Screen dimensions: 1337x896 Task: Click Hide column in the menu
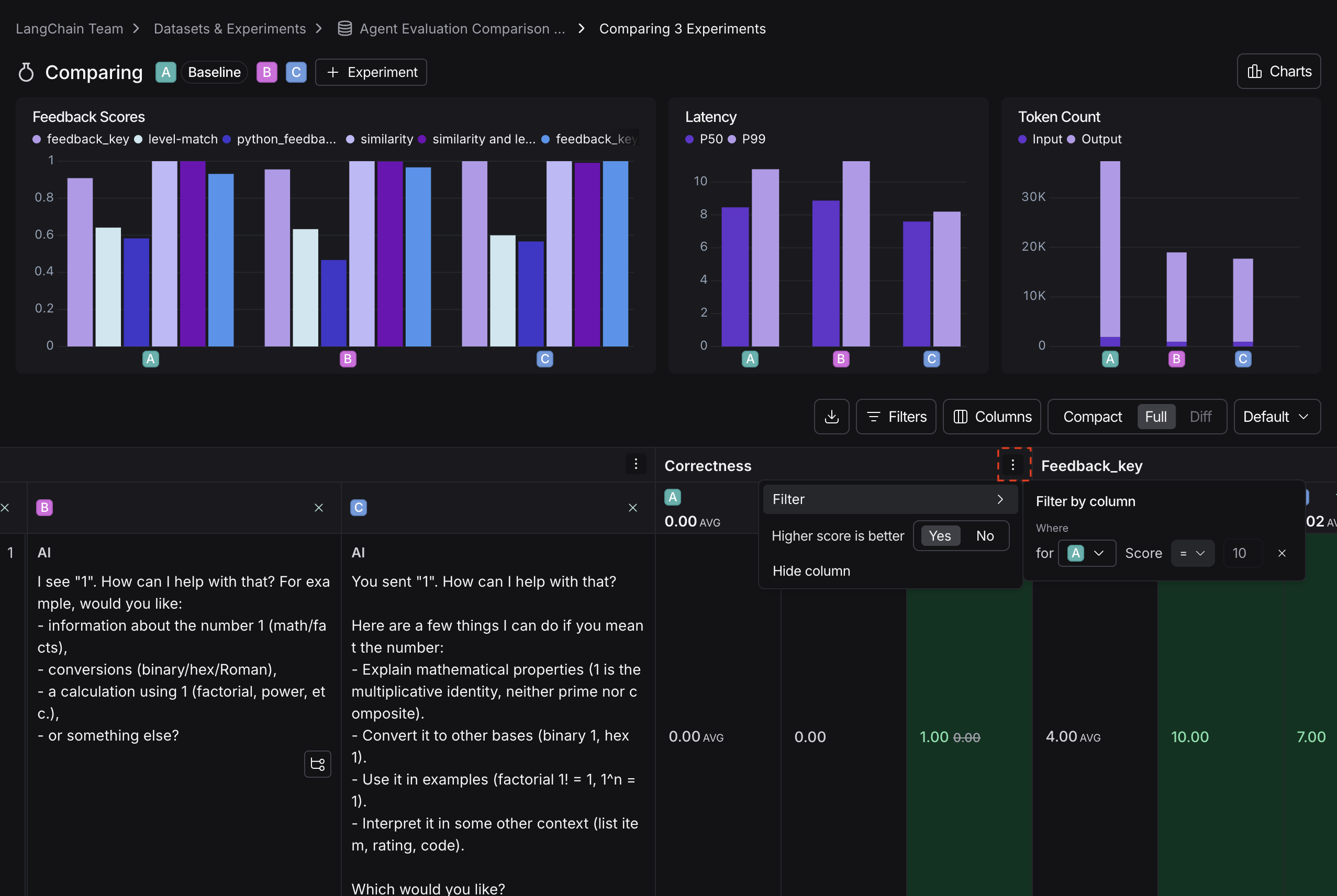point(810,570)
